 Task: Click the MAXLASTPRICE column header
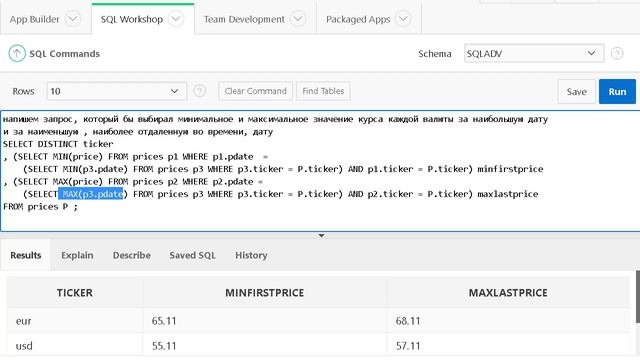point(508,293)
